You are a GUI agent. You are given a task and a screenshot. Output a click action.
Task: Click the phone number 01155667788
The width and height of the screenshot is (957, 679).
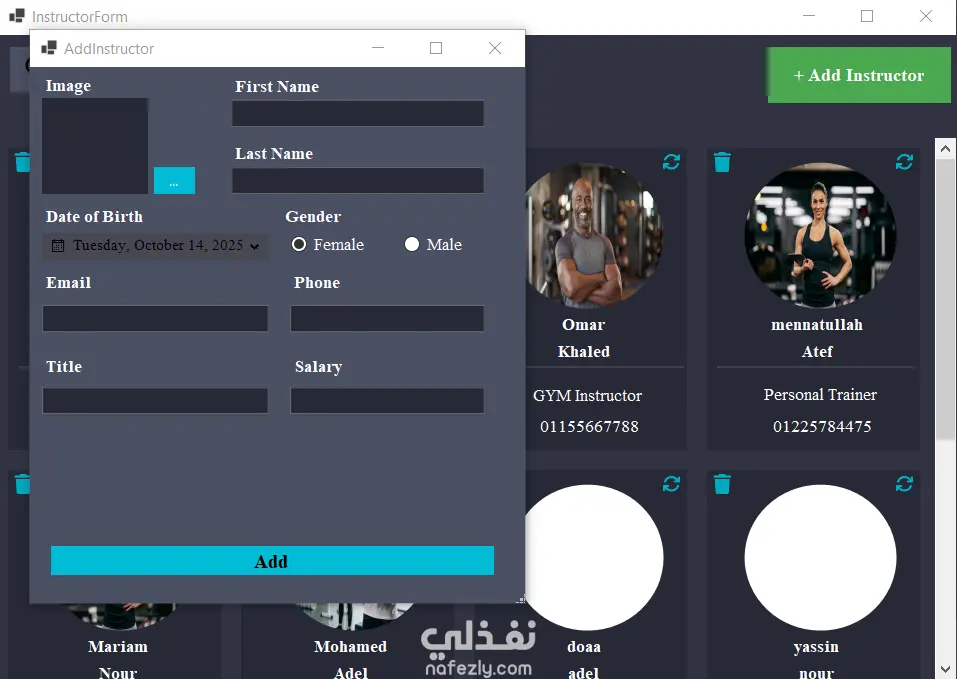pos(590,426)
